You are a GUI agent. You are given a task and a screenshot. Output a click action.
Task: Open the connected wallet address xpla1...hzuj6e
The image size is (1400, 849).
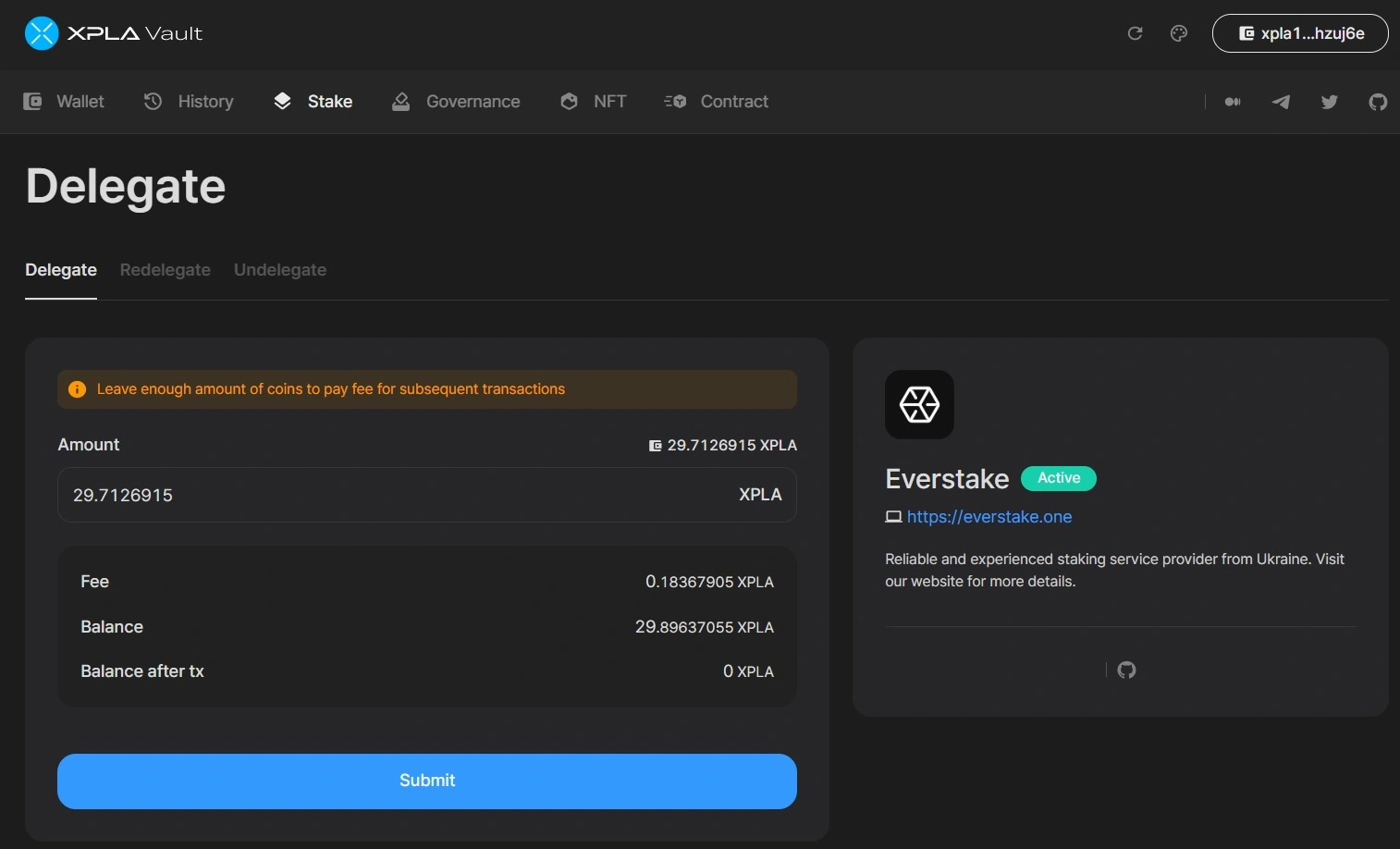tap(1300, 32)
